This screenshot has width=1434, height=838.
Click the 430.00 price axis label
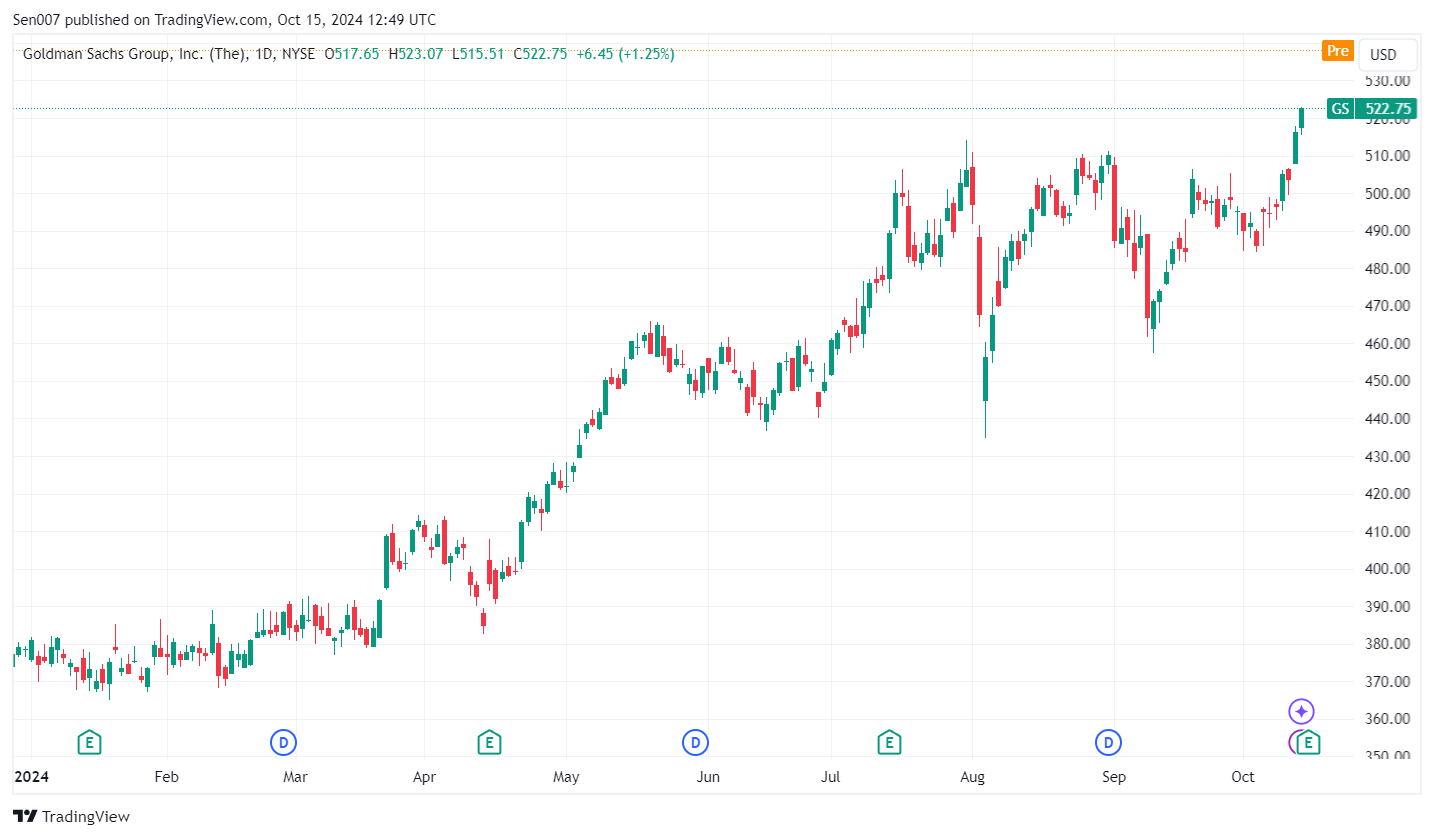point(1388,456)
